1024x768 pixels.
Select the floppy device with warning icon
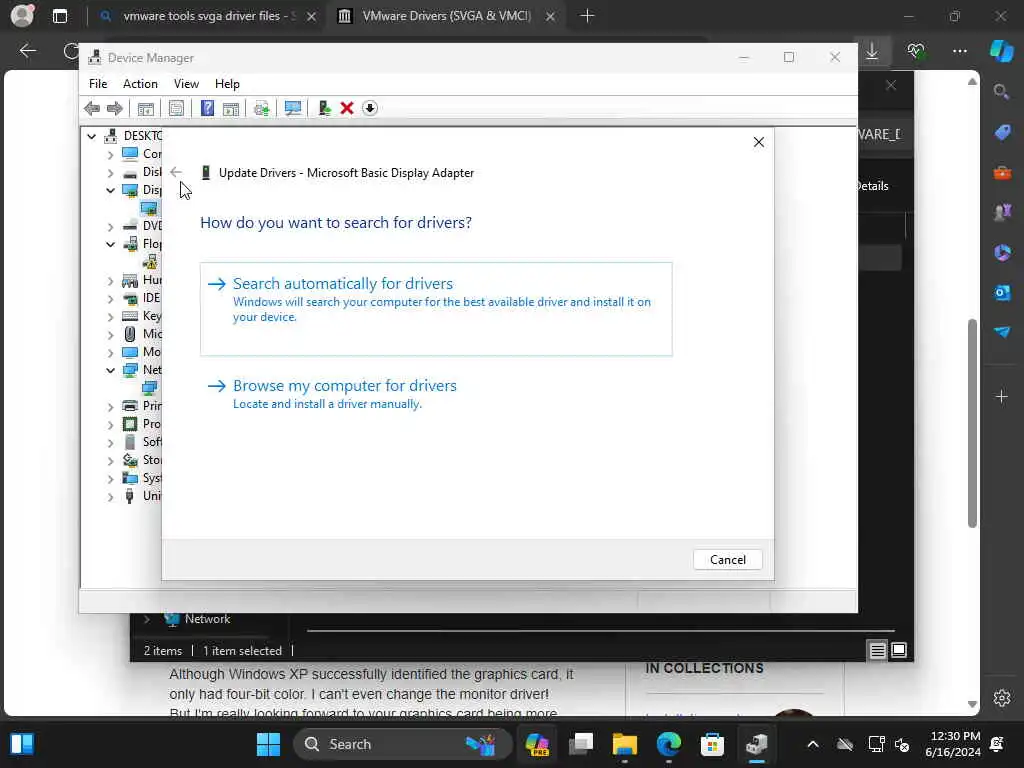click(x=150, y=262)
